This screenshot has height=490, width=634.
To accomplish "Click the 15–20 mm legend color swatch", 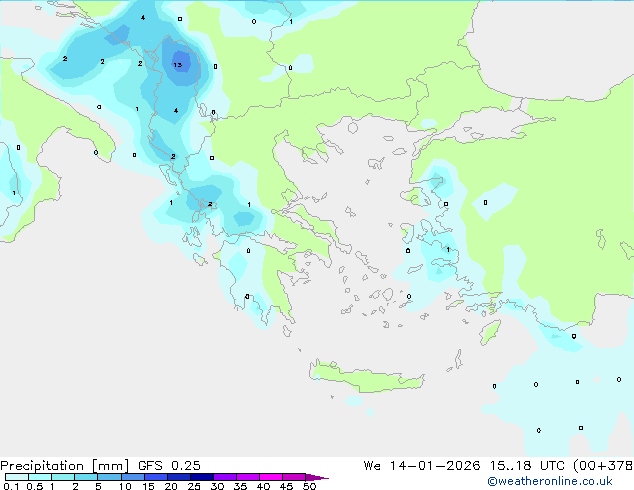I will pos(156,477).
